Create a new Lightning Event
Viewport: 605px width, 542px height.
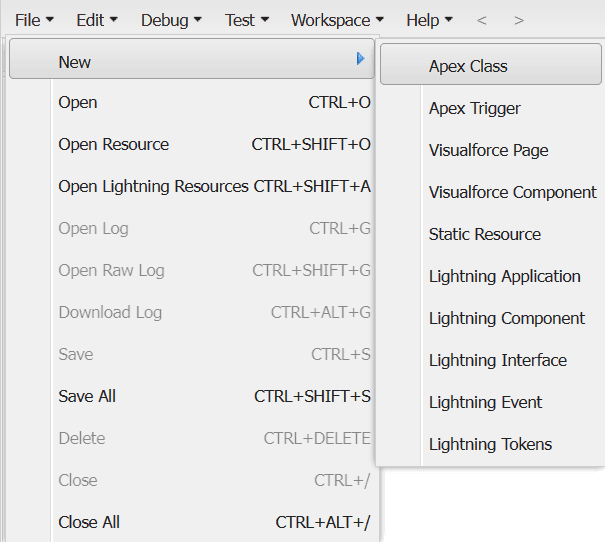[491, 403]
